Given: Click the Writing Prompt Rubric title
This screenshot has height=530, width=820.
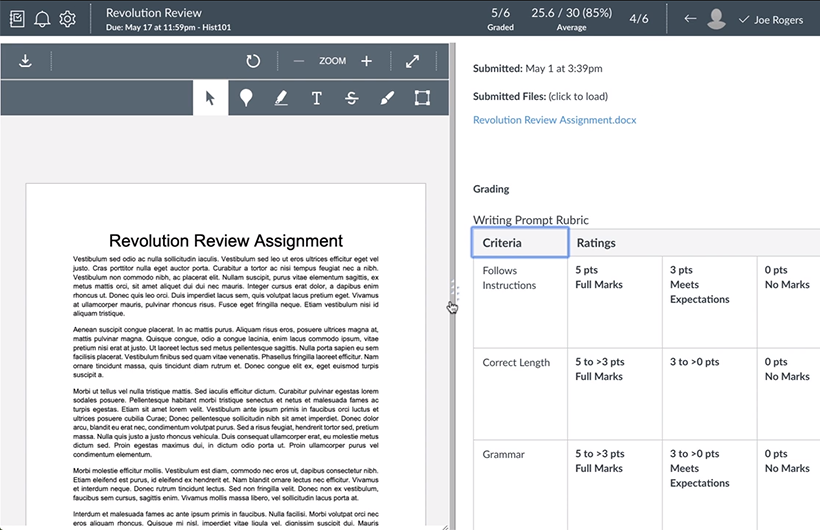Looking at the screenshot, I should pos(531,220).
